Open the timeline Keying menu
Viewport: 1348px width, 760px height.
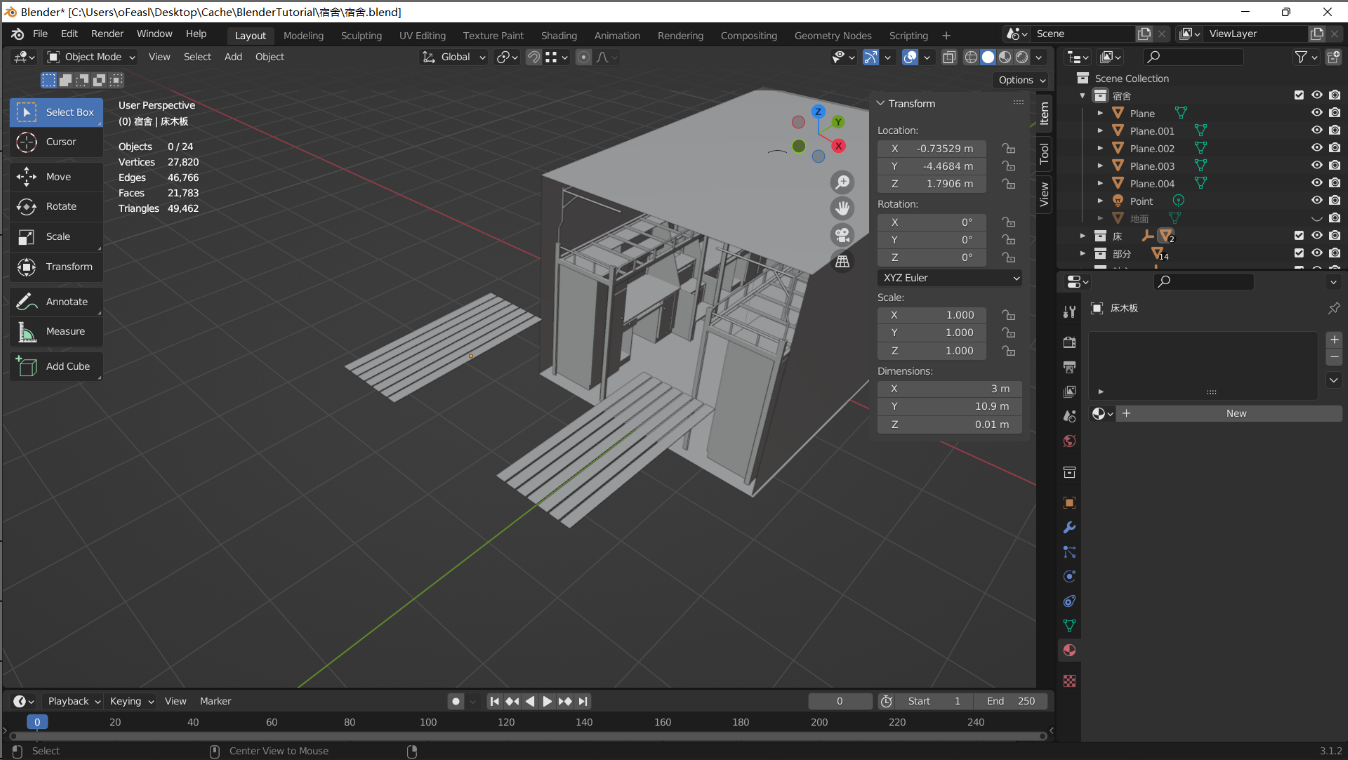point(131,702)
